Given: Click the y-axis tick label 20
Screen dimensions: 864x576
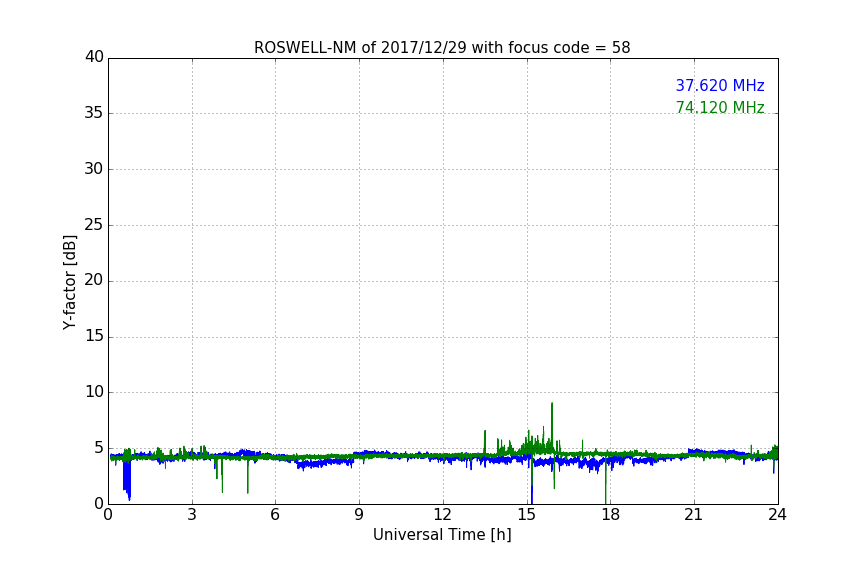Looking at the screenshot, I should tap(94, 280).
